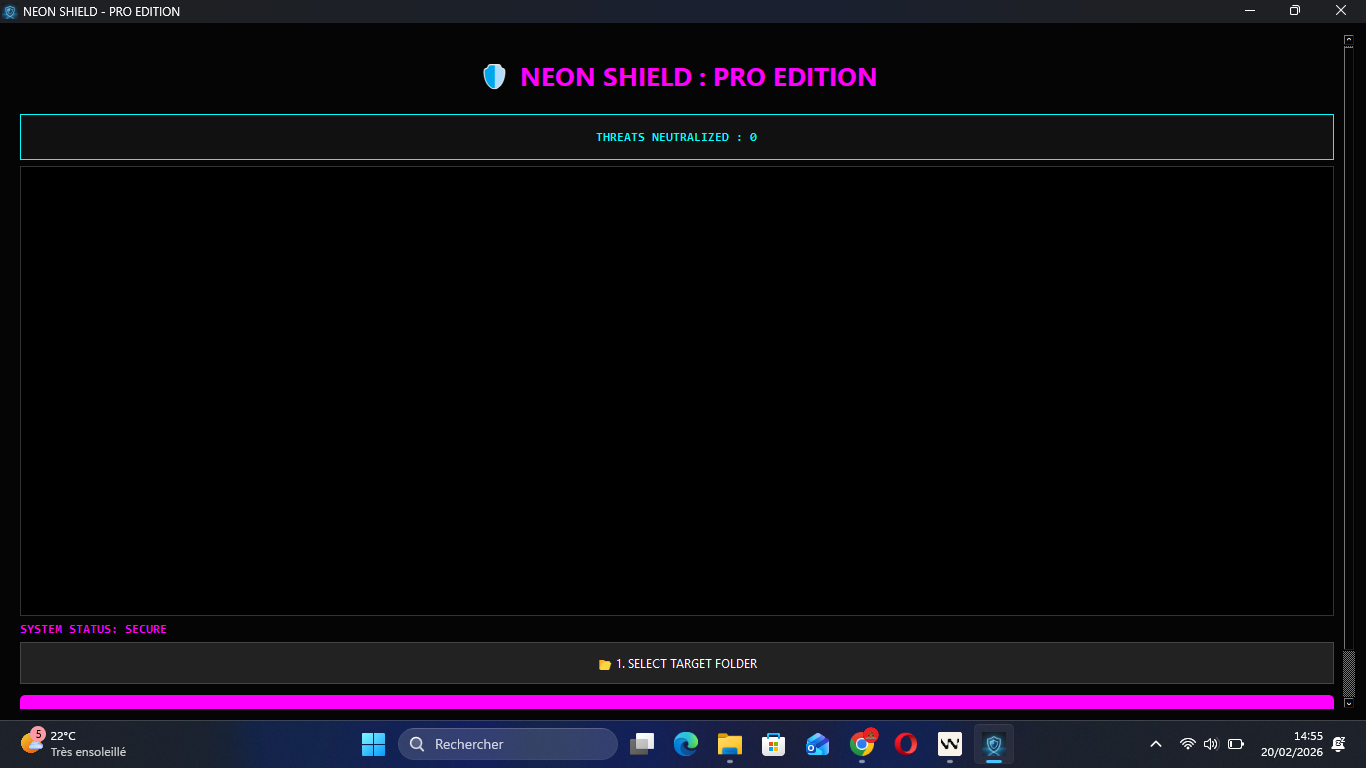This screenshot has width=1366, height=768.
Task: Click the scrollbar down arrow
Action: click(1348, 704)
